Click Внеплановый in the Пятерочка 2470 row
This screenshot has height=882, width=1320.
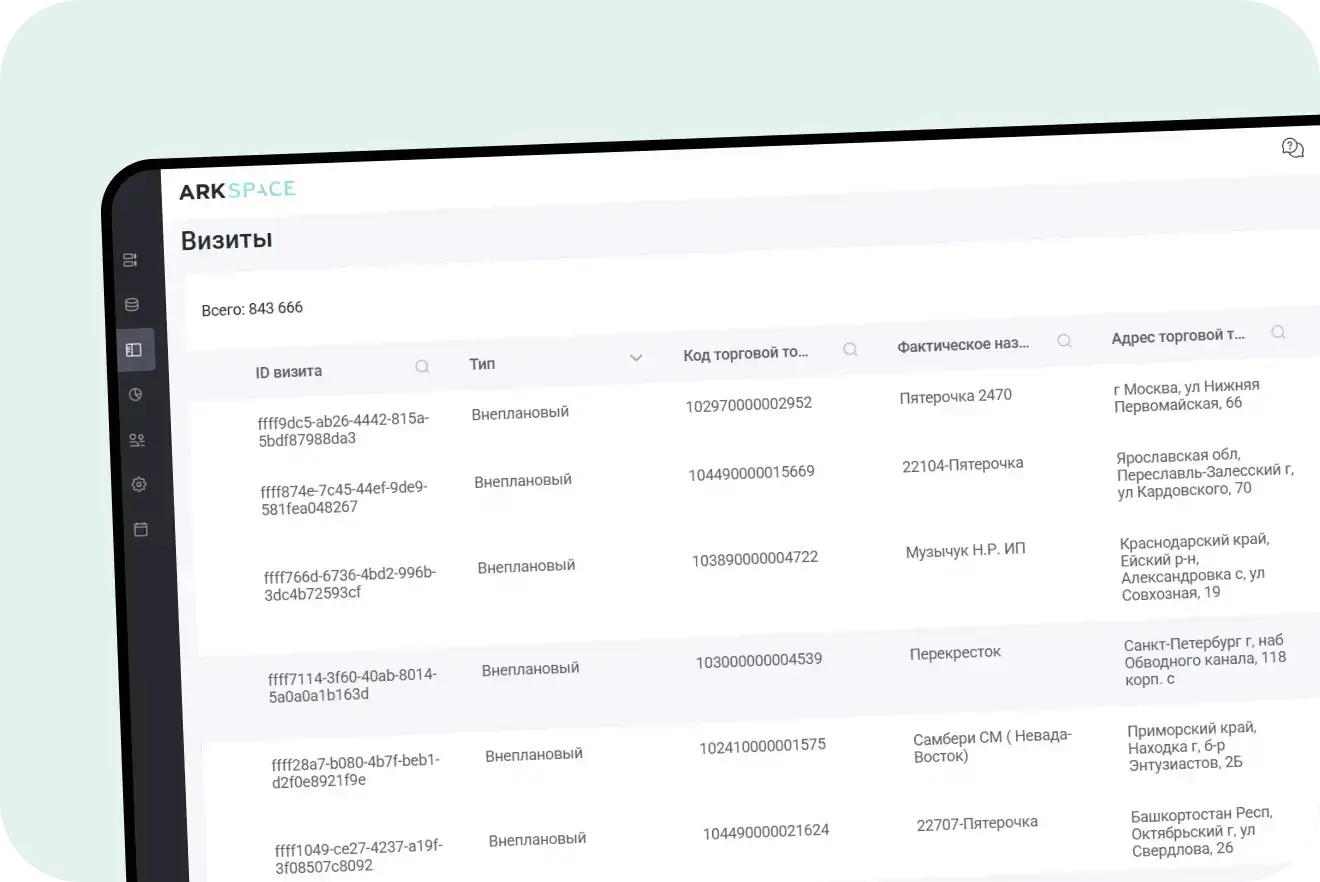(x=520, y=412)
